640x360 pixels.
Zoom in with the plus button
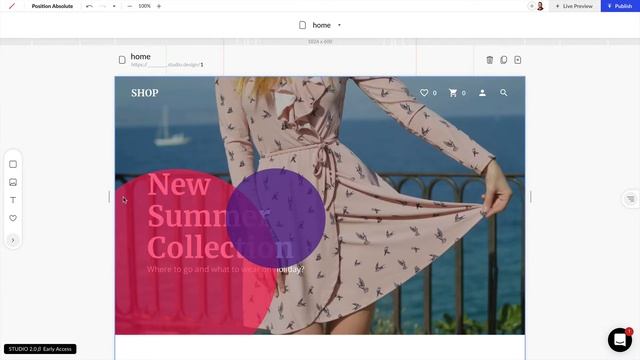coord(159,6)
